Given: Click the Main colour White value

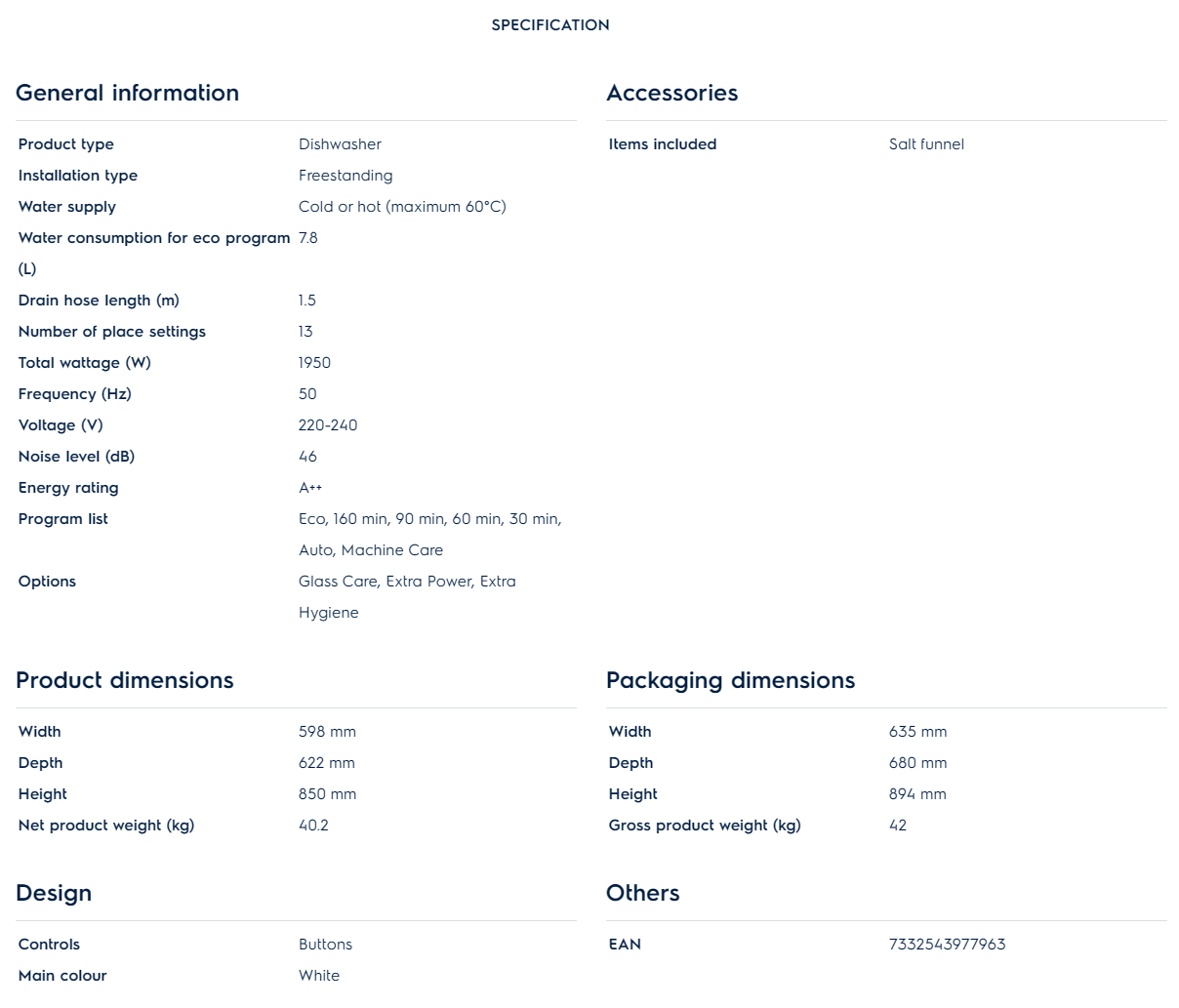Looking at the screenshot, I should coord(319,976).
